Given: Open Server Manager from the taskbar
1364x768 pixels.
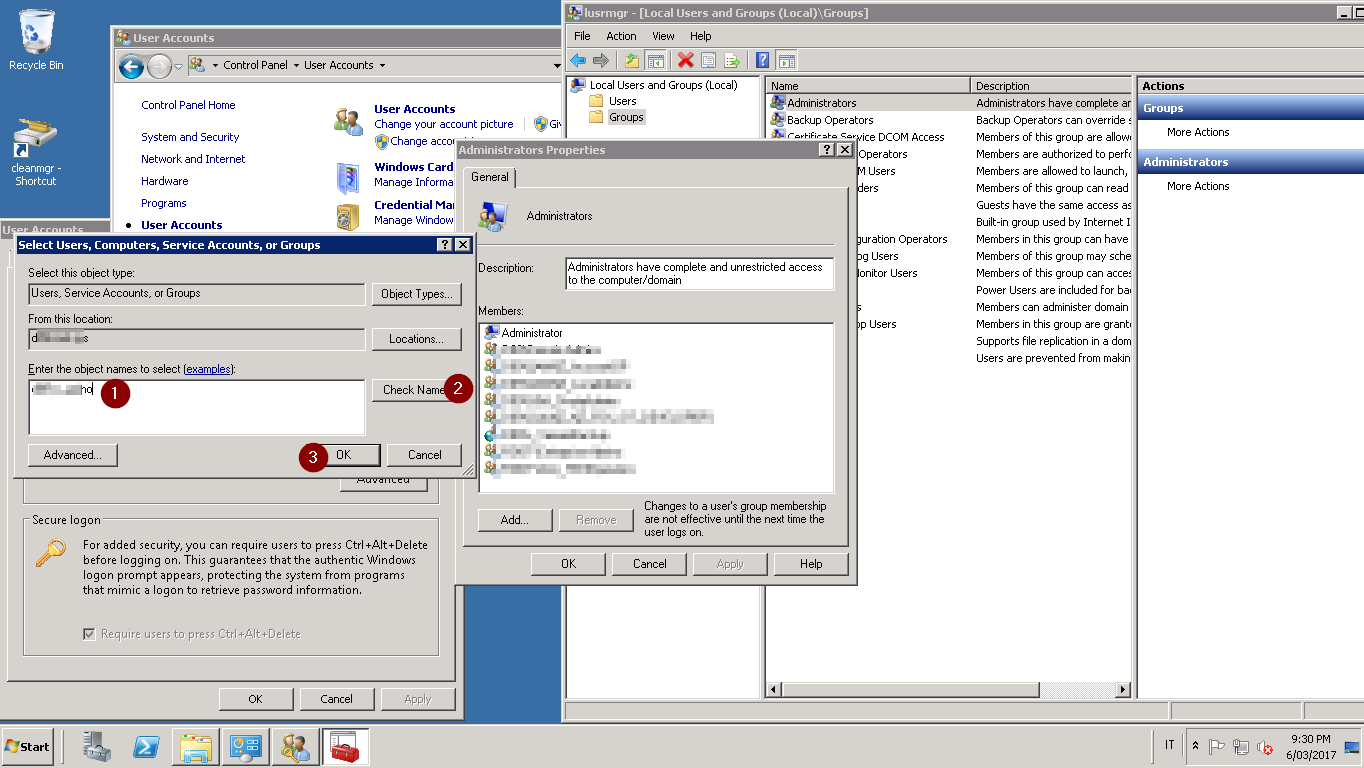Looking at the screenshot, I should click(x=98, y=746).
